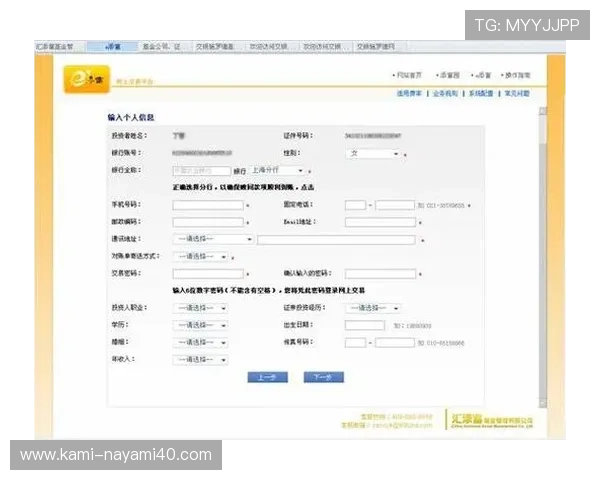600x480 pixels.
Task: Click the scrollbar up arrow button
Action: coord(543,111)
